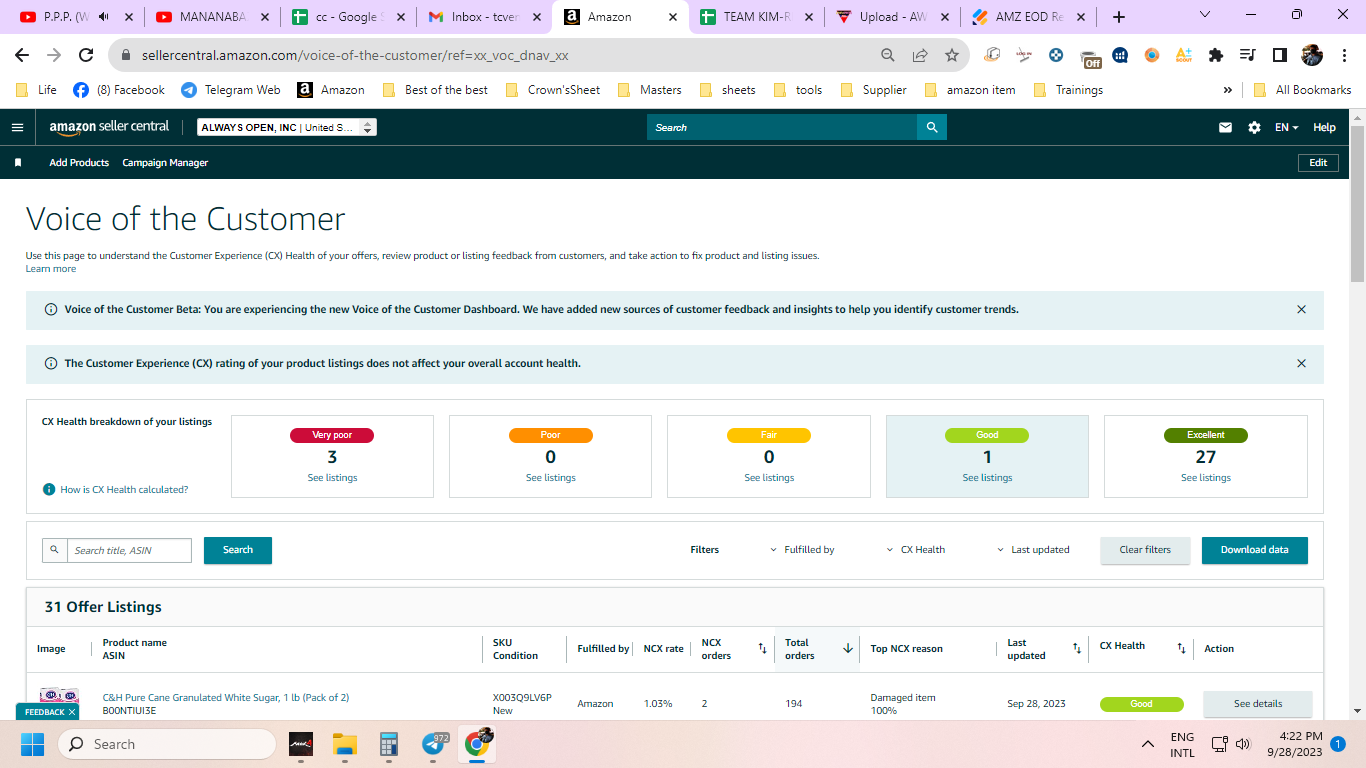
Task: Click the teal Search button
Action: click(x=238, y=550)
